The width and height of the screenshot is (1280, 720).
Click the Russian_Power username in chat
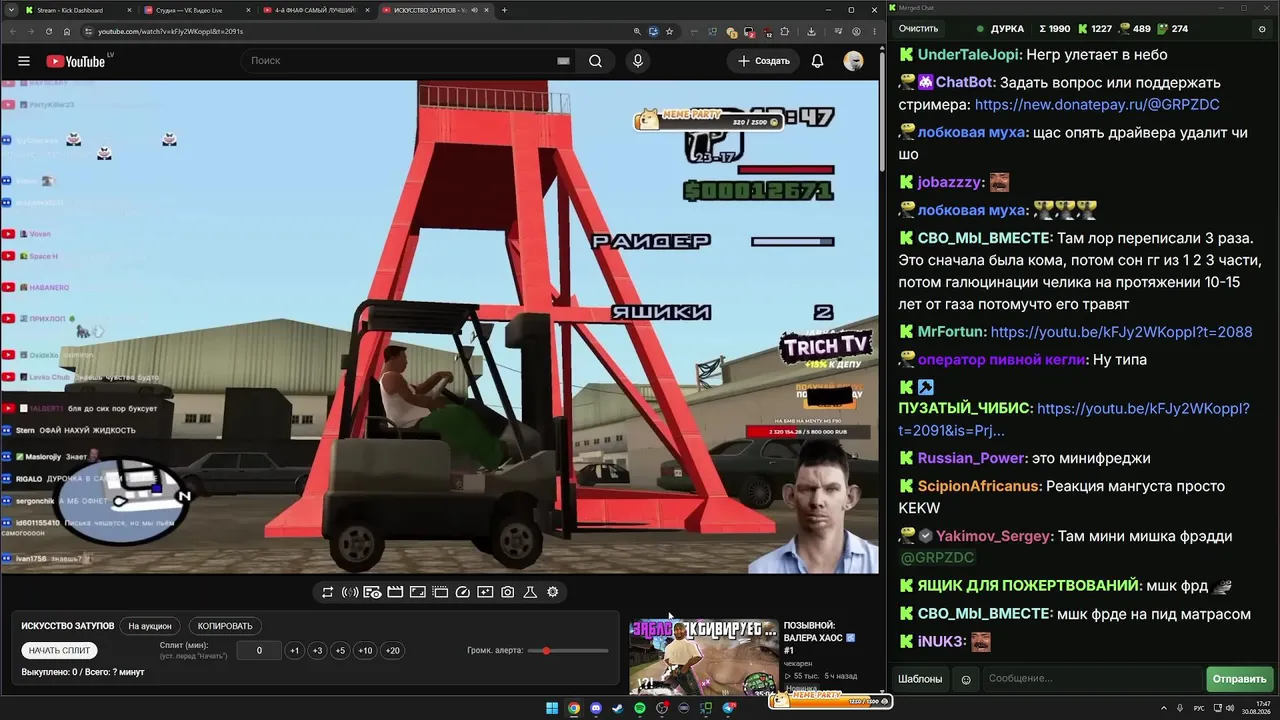point(972,458)
